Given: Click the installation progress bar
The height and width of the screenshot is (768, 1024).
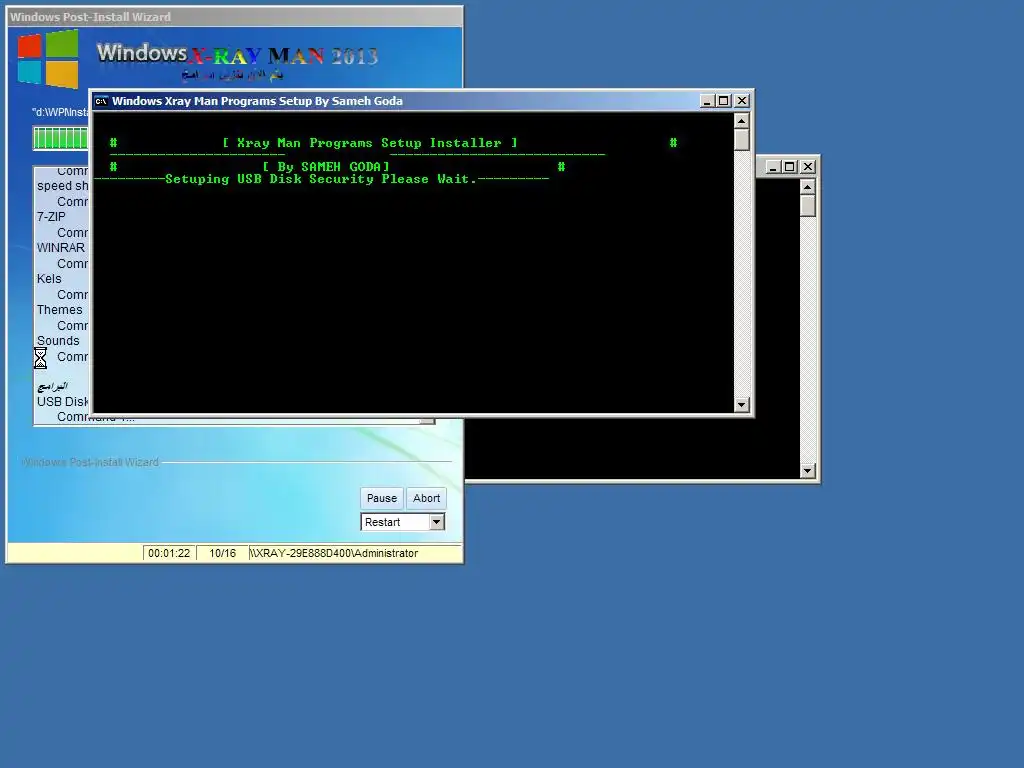Looking at the screenshot, I should (x=61, y=138).
